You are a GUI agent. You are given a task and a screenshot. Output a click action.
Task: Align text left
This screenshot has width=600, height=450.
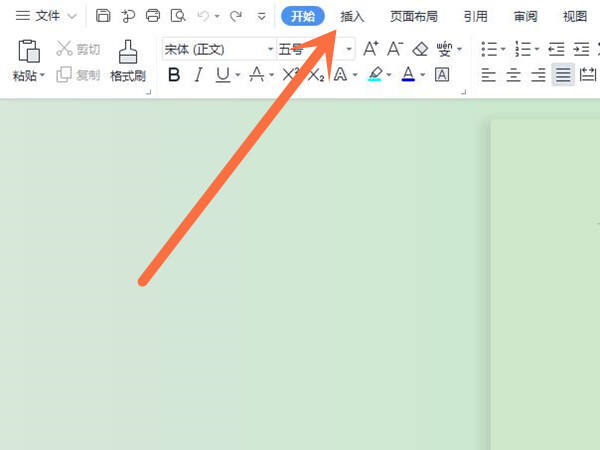coord(489,75)
